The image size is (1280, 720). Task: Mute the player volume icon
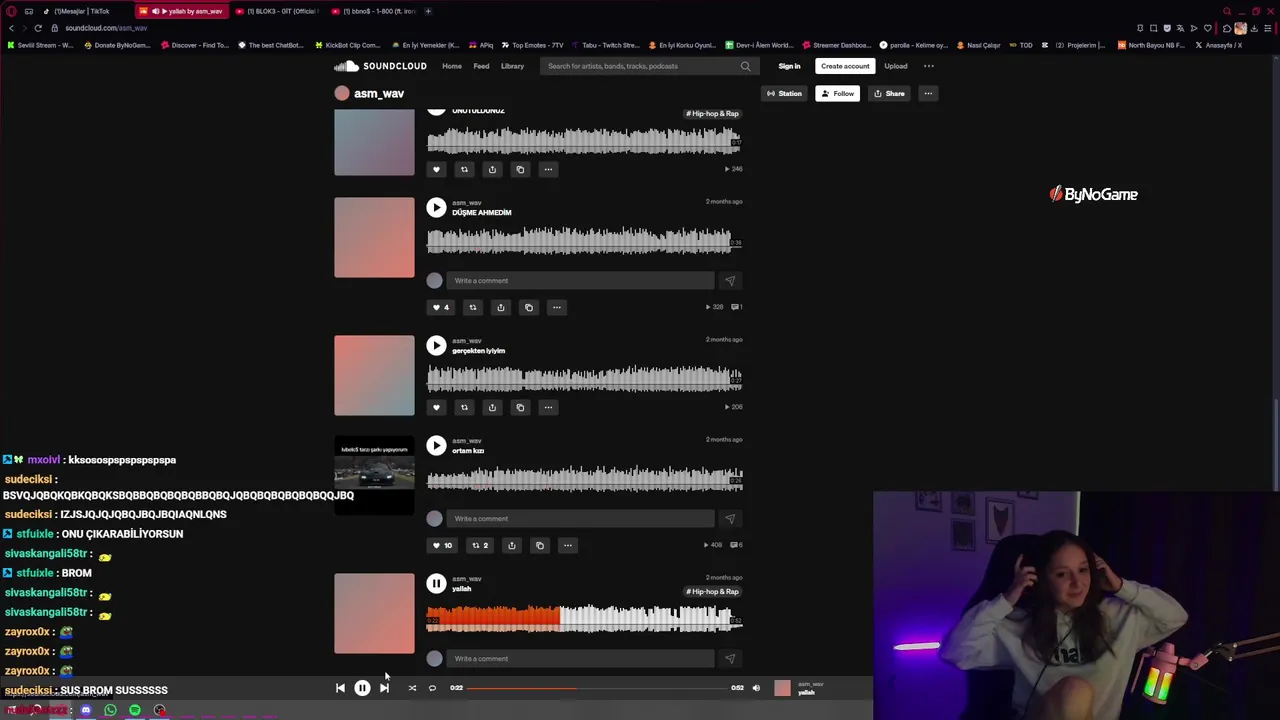click(756, 688)
